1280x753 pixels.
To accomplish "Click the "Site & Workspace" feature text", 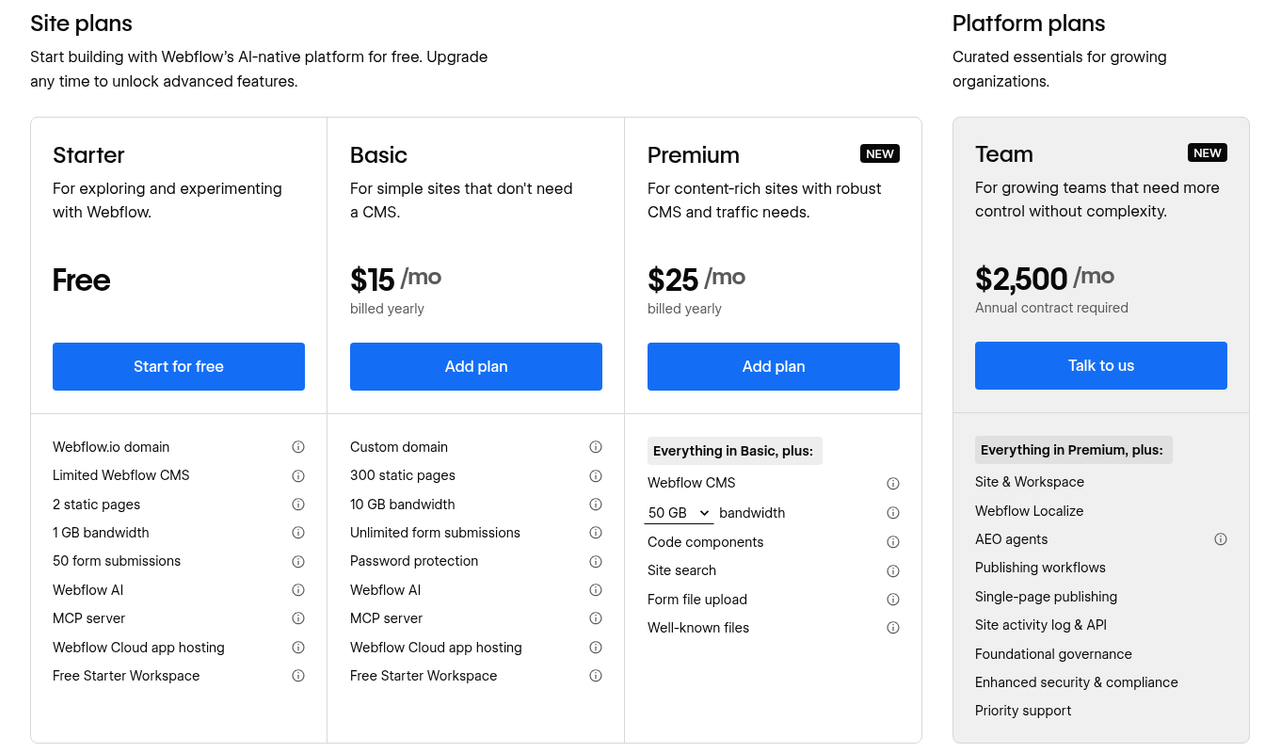I will point(1030,482).
